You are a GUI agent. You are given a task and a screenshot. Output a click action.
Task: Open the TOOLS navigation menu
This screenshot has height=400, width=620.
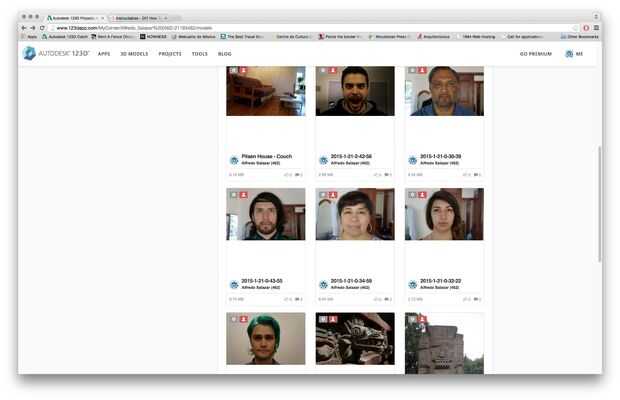[x=200, y=54]
